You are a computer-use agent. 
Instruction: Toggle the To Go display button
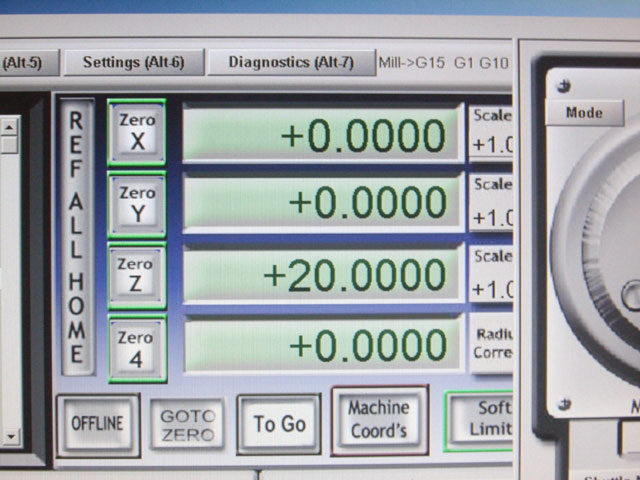pyautogui.click(x=279, y=424)
